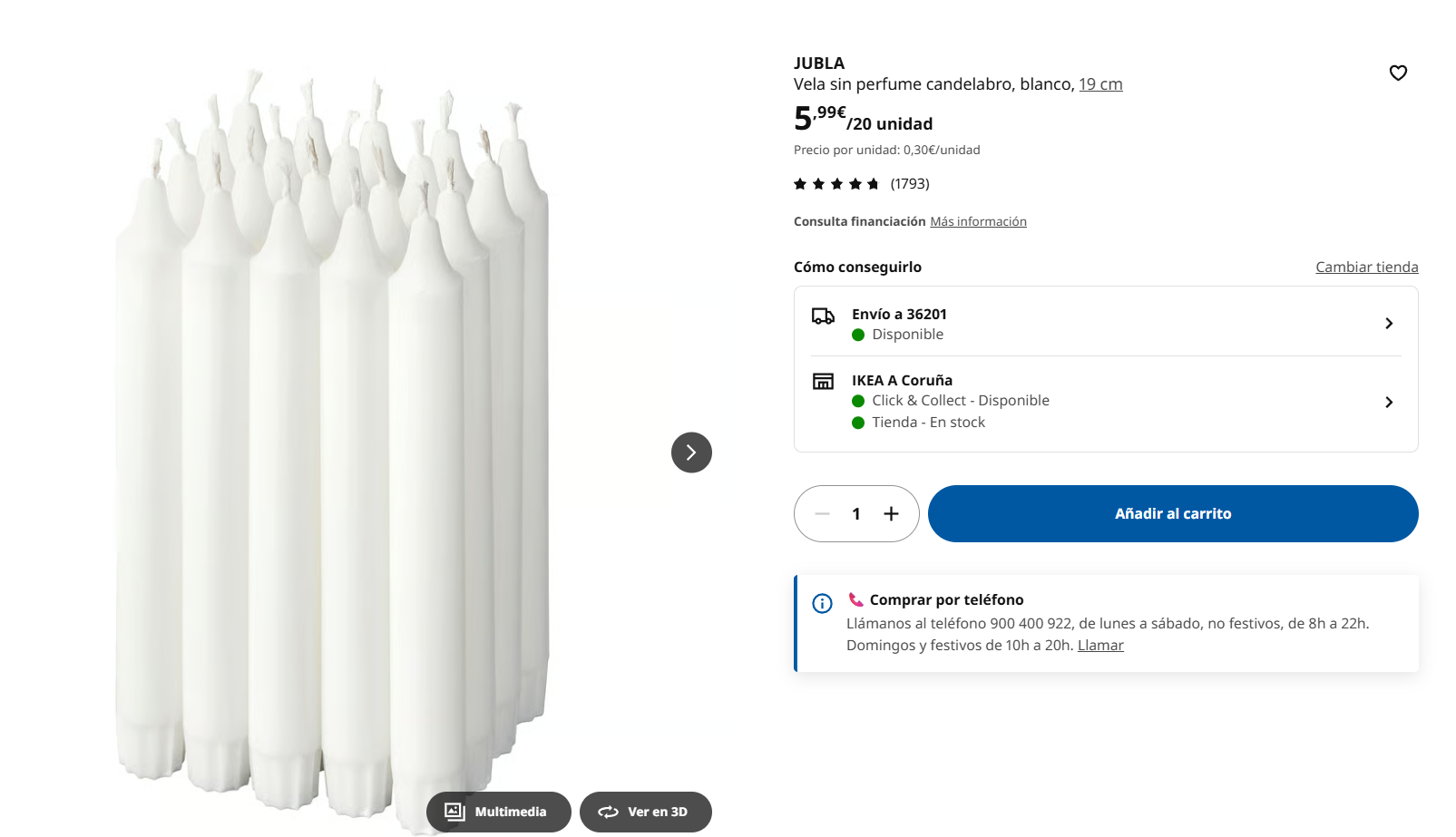Click Añadir al carrito button
The width and height of the screenshot is (1456, 837).
(x=1172, y=514)
